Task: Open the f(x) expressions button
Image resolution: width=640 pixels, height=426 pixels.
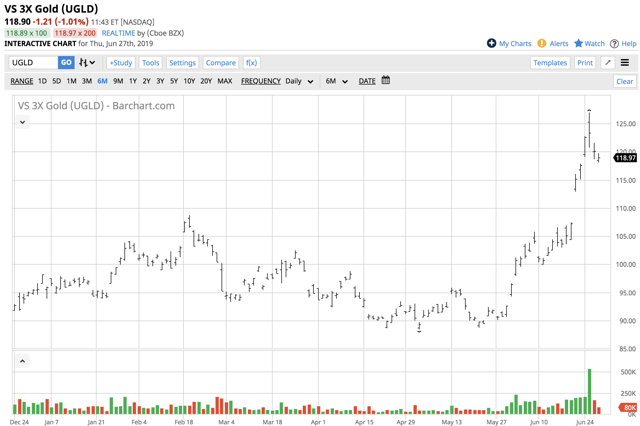Action: (x=251, y=62)
